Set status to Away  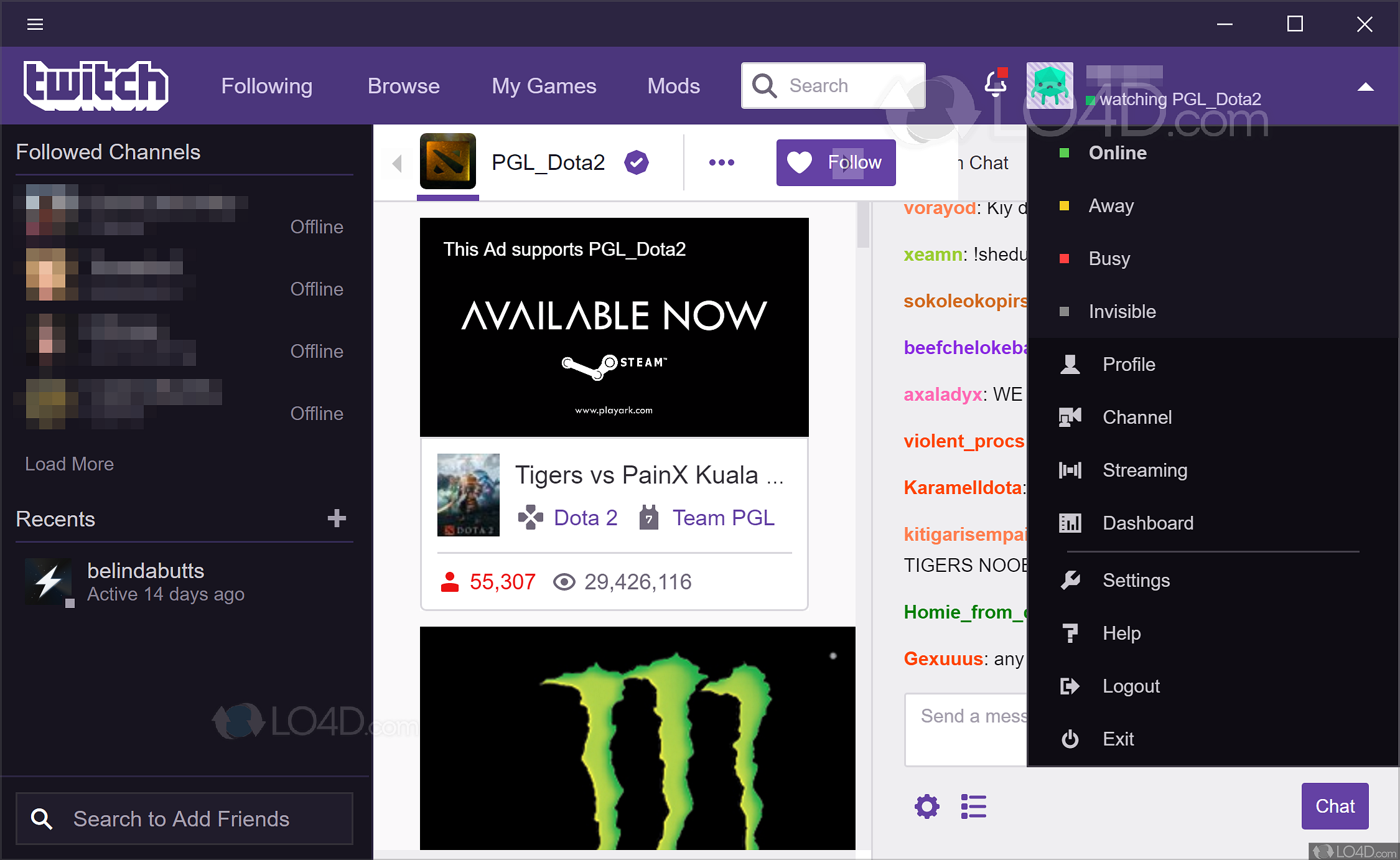[1111, 205]
